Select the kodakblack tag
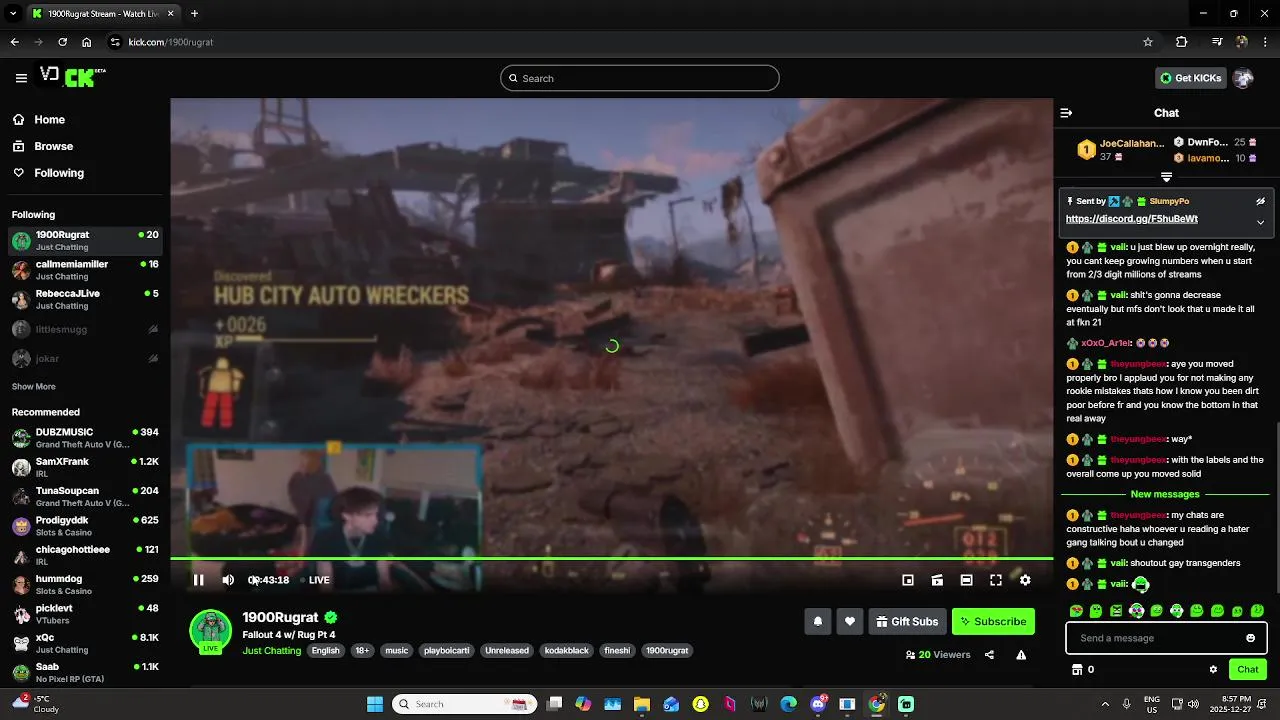The height and width of the screenshot is (720, 1280). pos(566,651)
